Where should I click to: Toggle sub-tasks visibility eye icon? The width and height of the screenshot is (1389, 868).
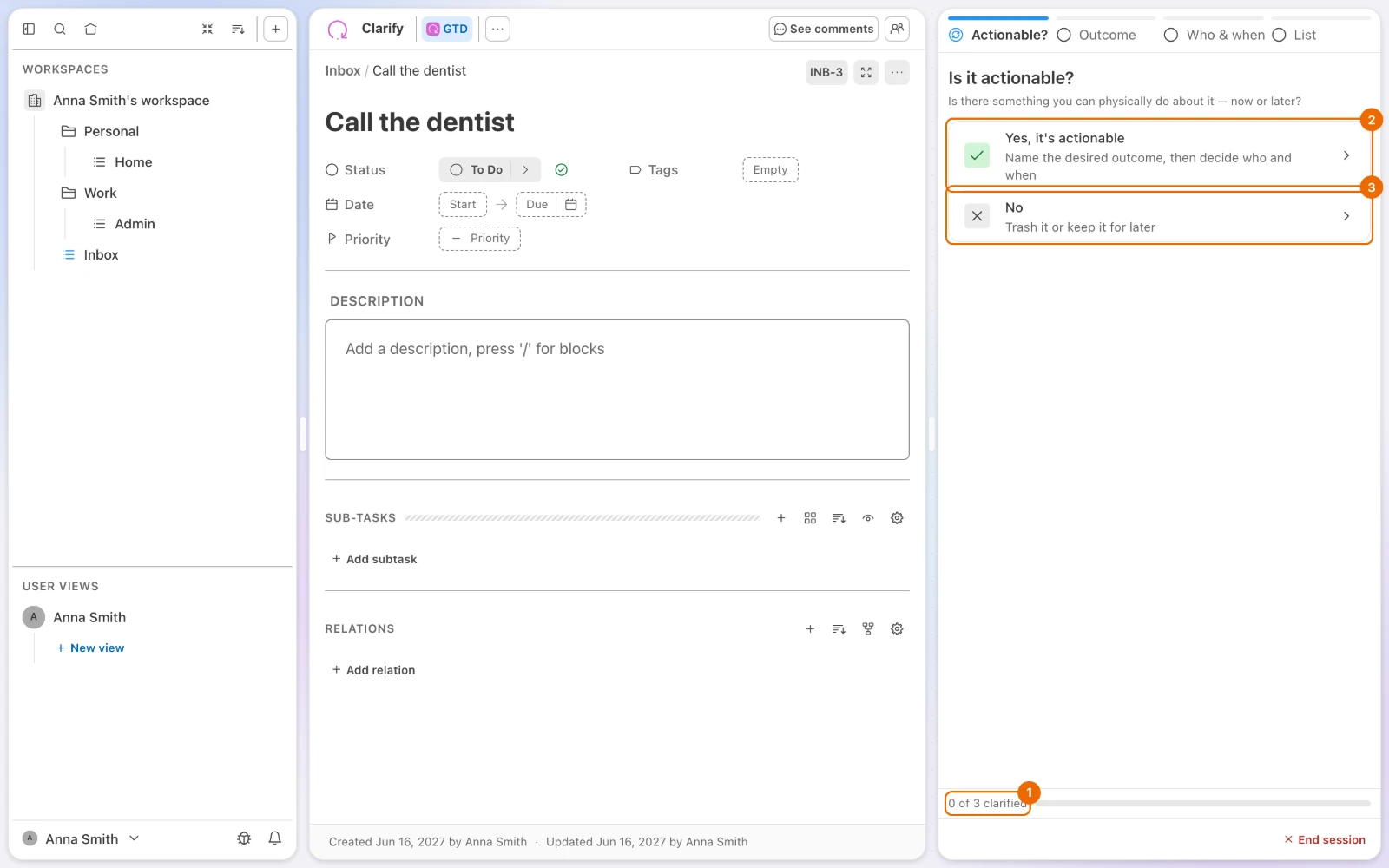[868, 518]
